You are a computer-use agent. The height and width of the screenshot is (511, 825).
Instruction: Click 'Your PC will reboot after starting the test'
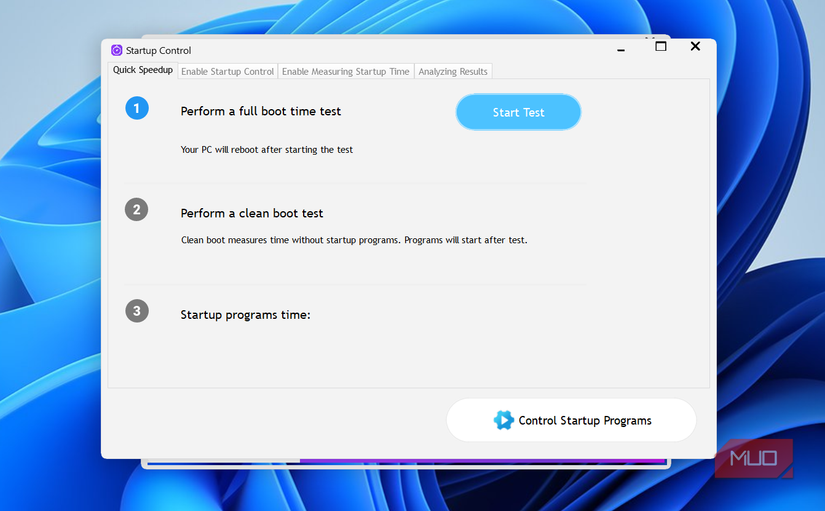click(x=266, y=149)
